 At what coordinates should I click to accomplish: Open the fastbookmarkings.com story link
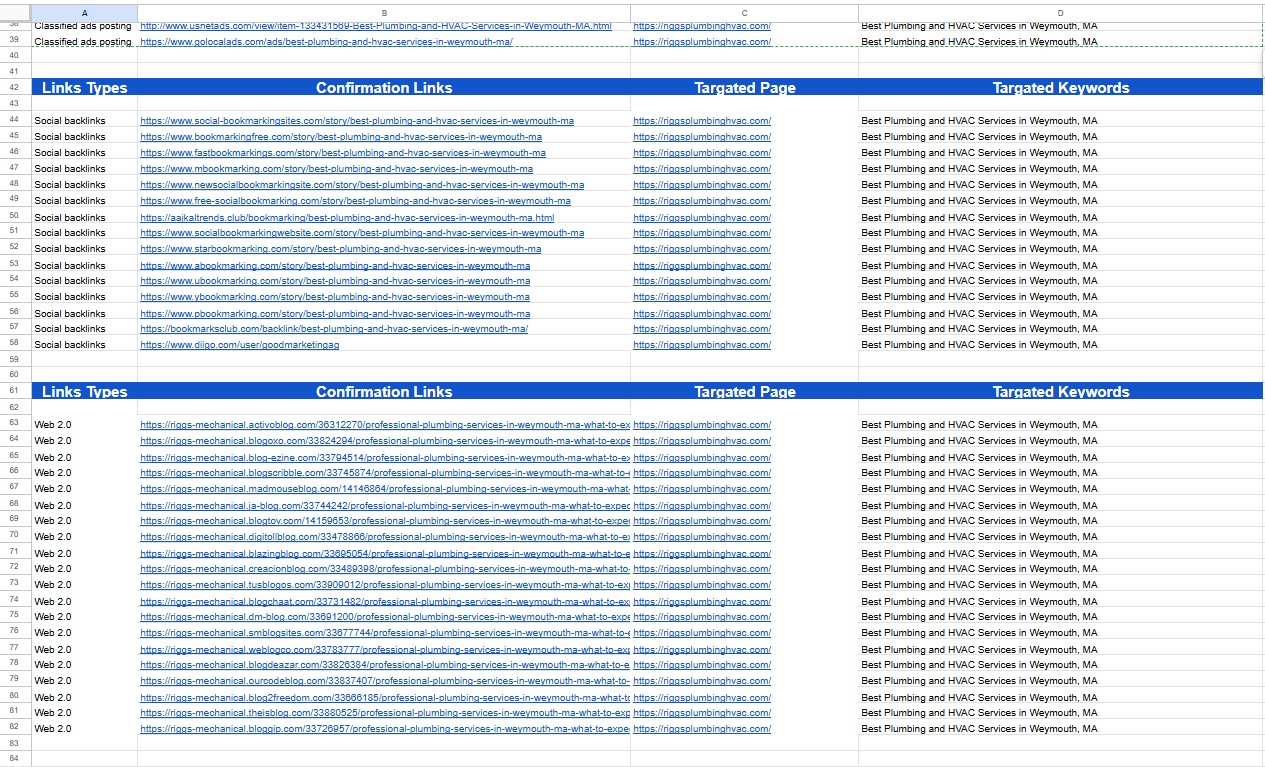click(343, 153)
